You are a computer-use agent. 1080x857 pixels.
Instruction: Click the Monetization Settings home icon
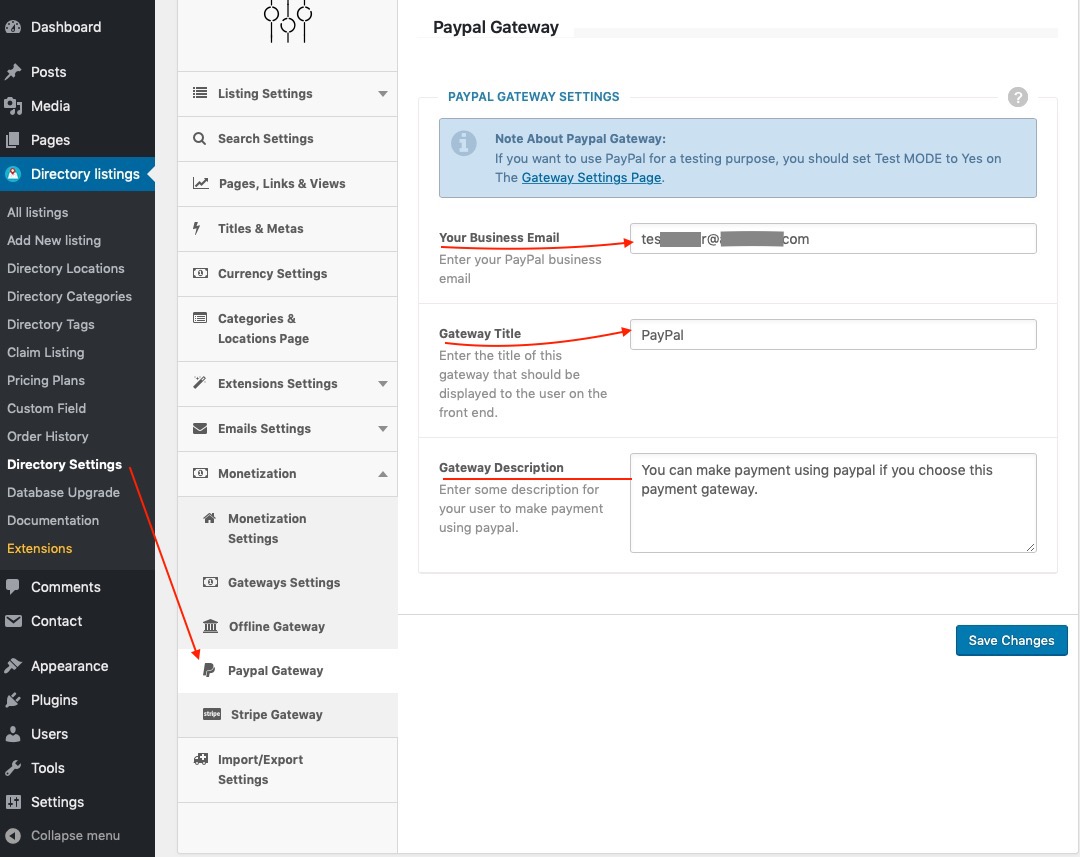(x=210, y=518)
